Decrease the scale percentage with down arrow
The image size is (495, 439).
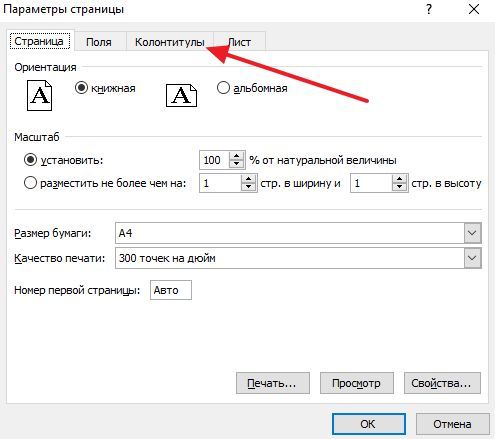point(236,164)
